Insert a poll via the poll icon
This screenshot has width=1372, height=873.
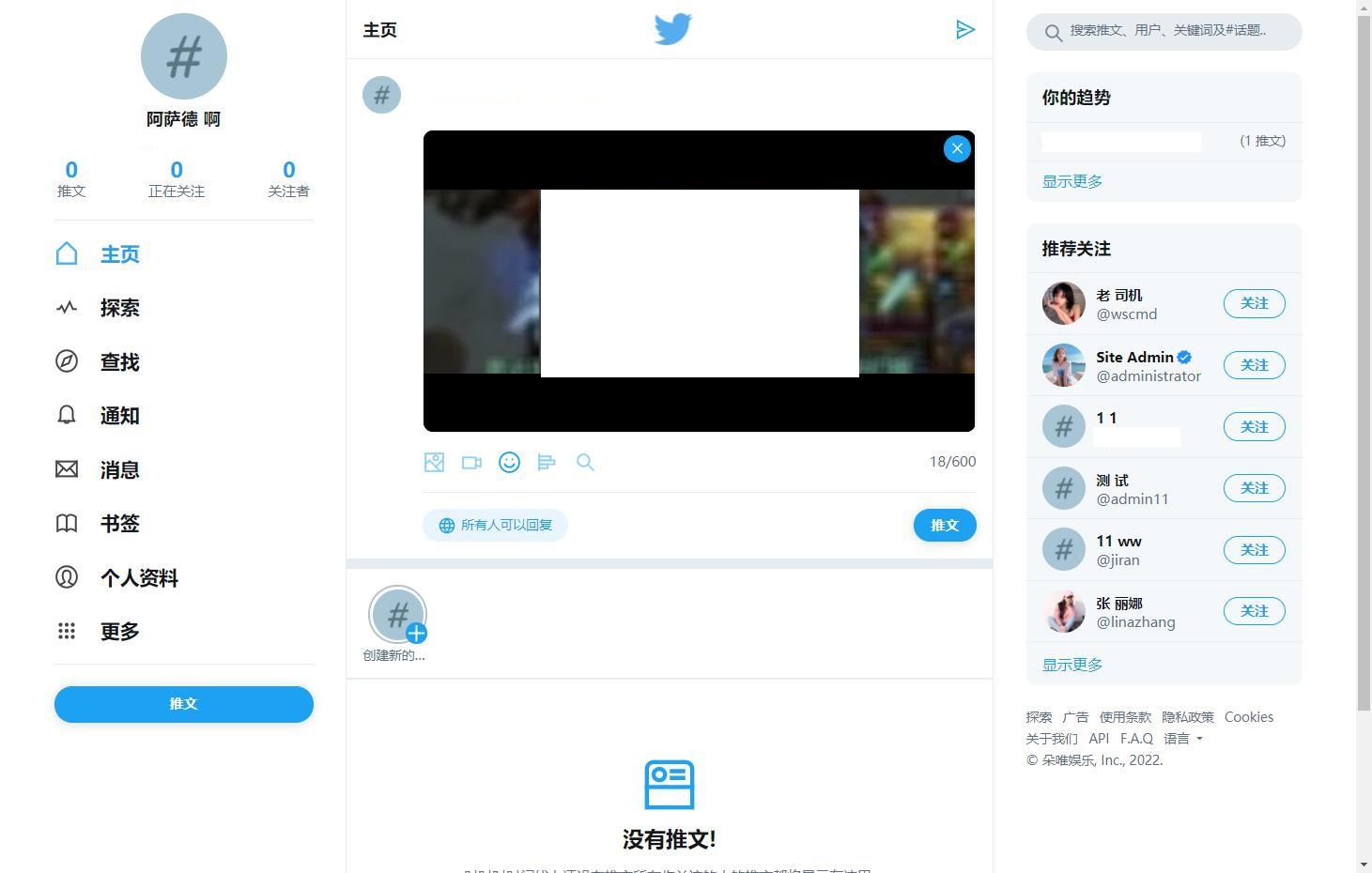pyautogui.click(x=547, y=462)
